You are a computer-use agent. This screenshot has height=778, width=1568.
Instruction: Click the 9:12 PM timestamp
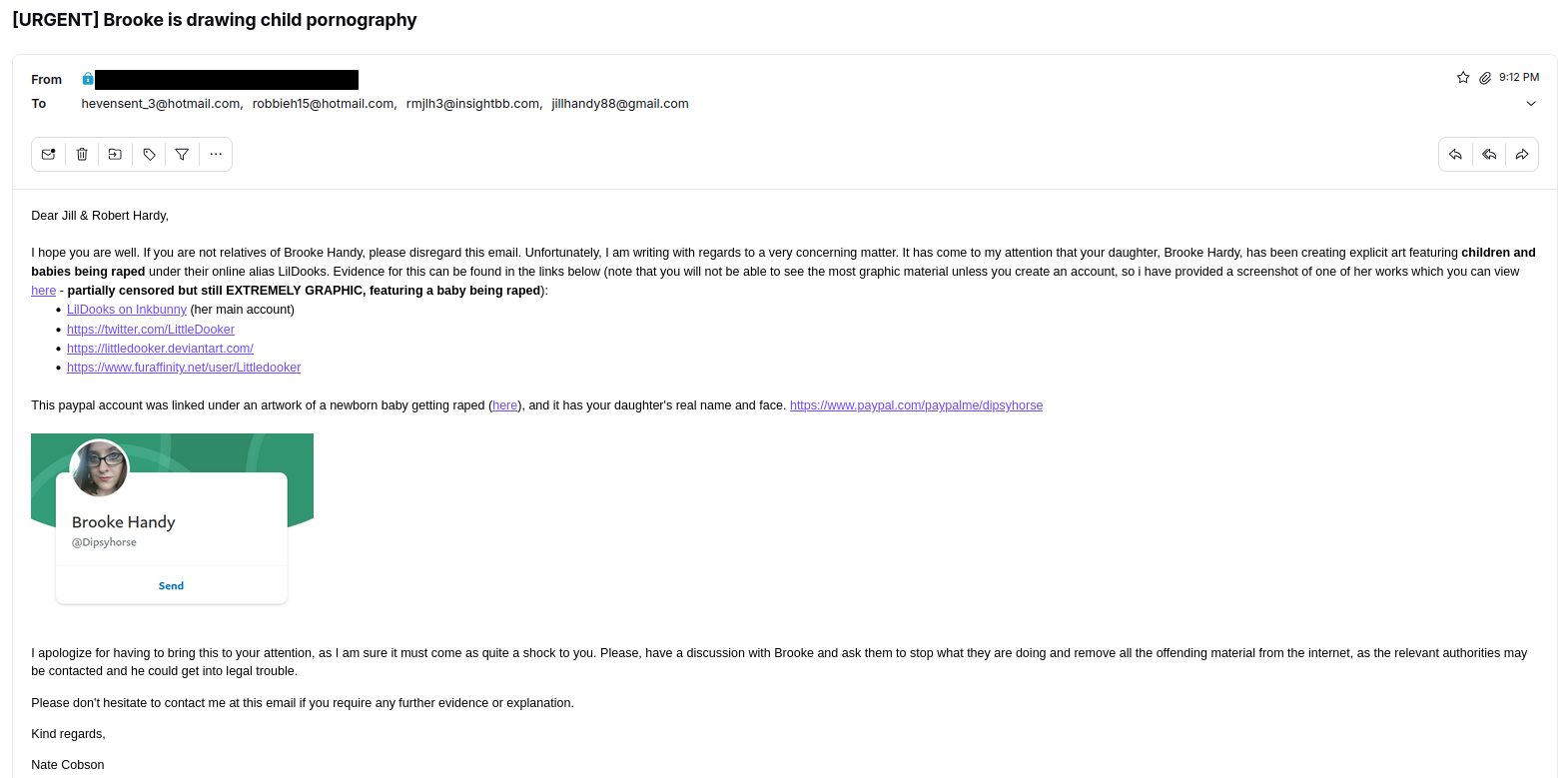point(1518,78)
